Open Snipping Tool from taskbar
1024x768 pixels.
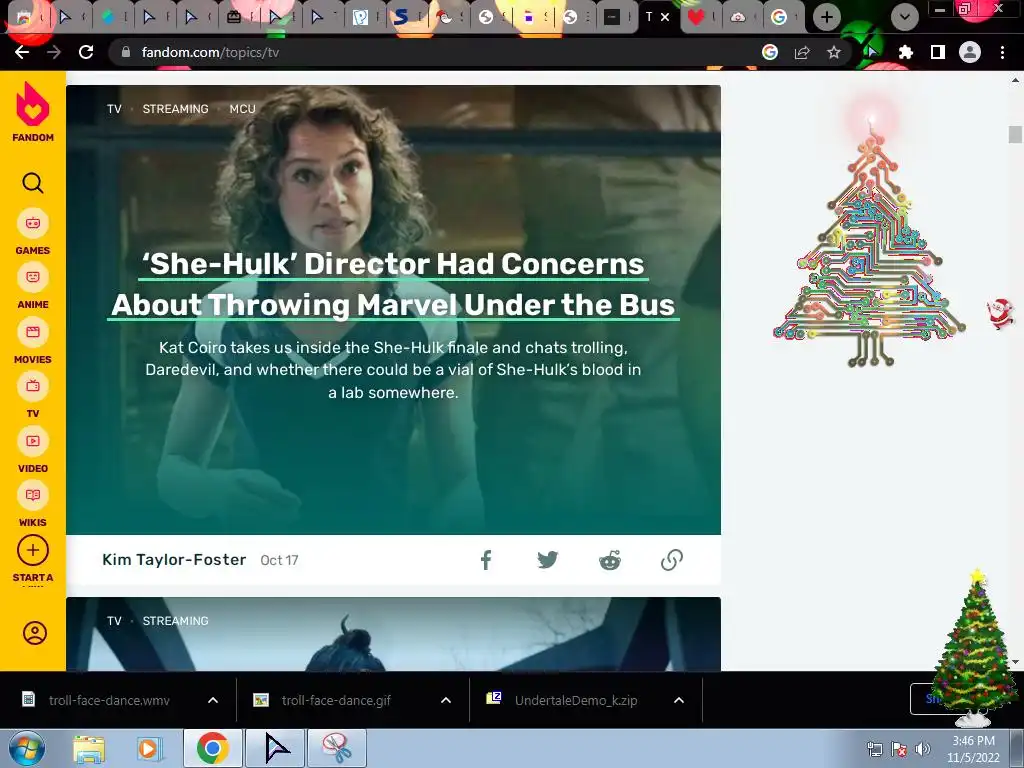click(337, 748)
